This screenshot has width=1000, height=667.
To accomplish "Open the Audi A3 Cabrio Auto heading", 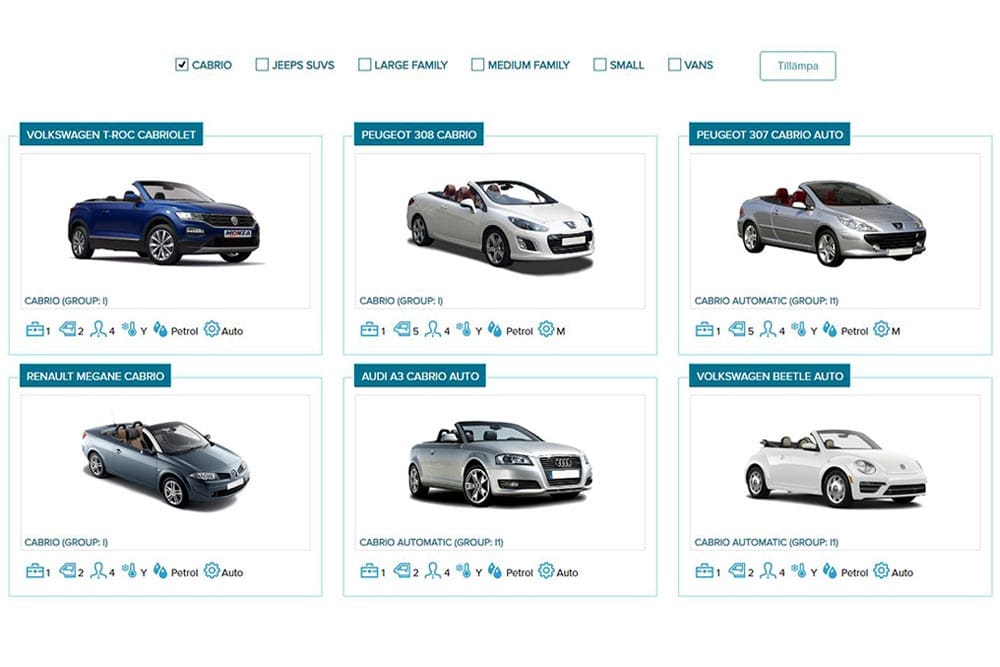I will point(420,377).
